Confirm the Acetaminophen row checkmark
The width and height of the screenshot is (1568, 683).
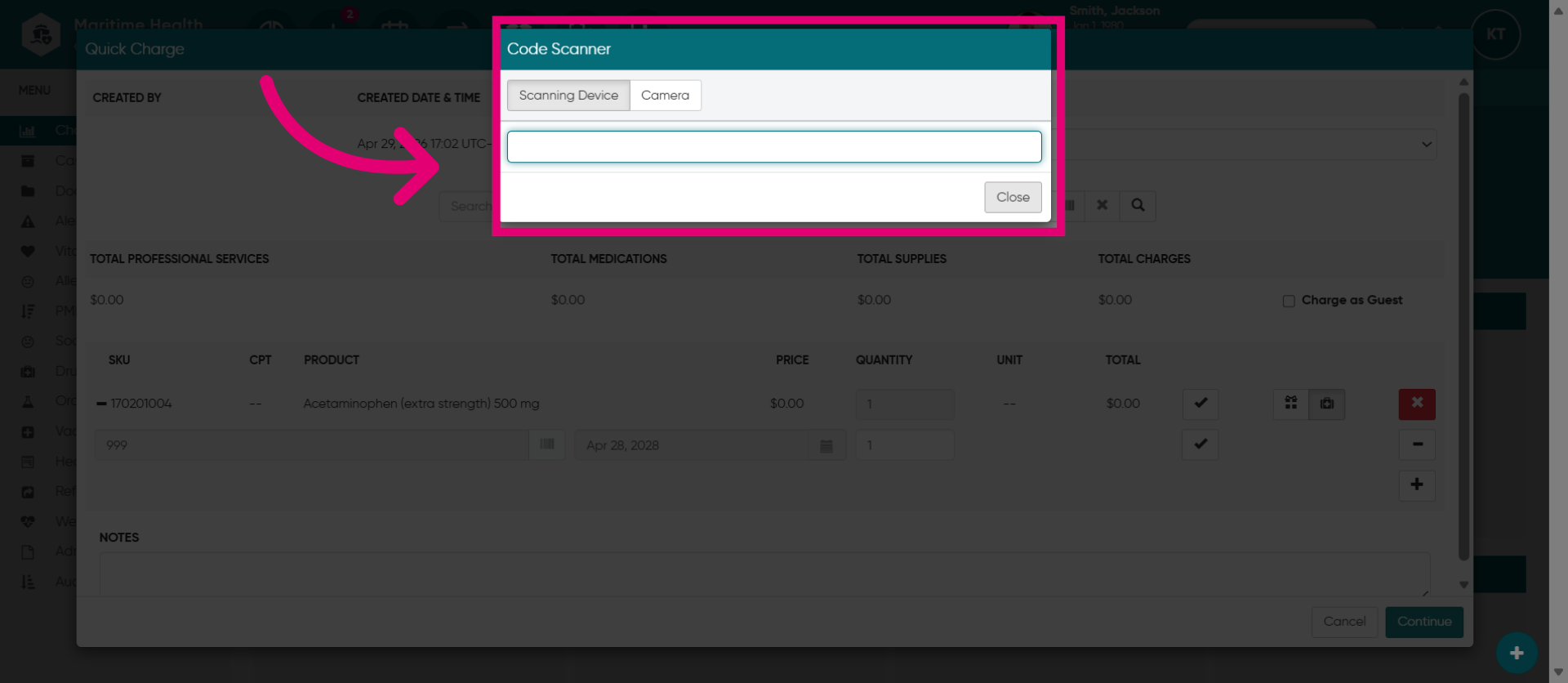pyautogui.click(x=1200, y=404)
